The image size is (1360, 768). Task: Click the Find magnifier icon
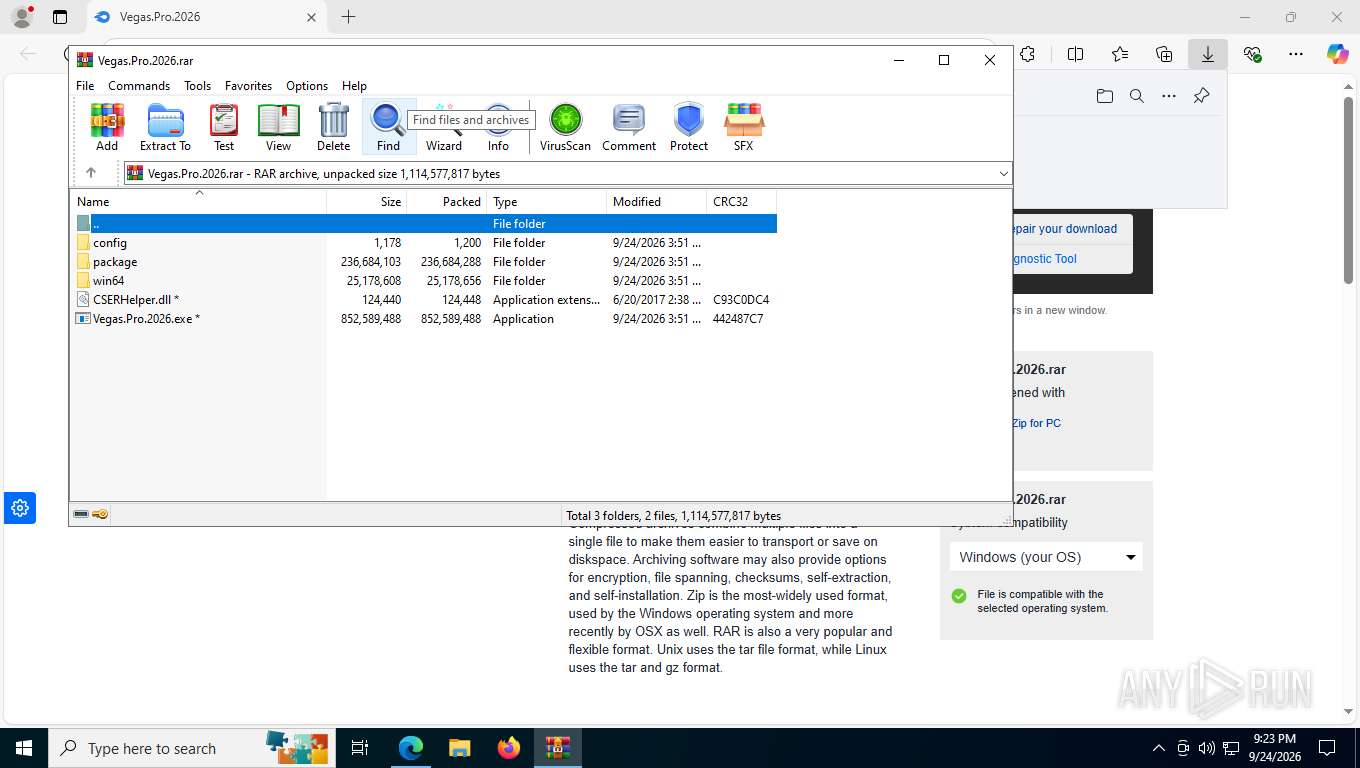388,127
